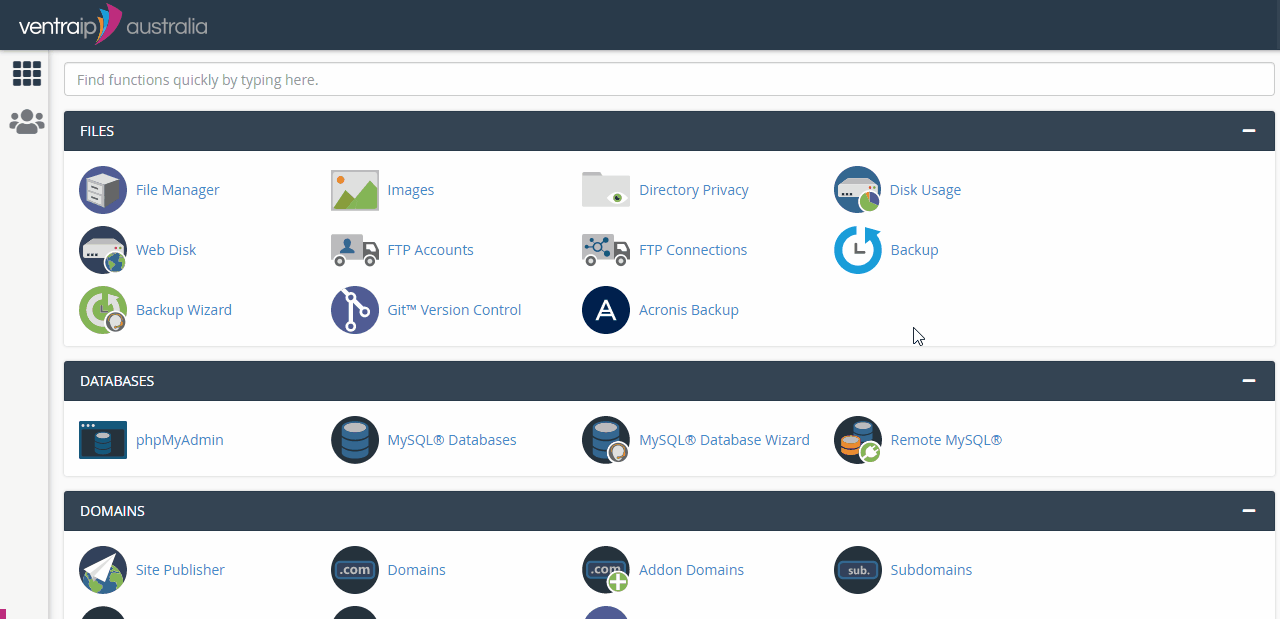Collapse the Files section
This screenshot has height=619, width=1280.
(x=1248, y=131)
